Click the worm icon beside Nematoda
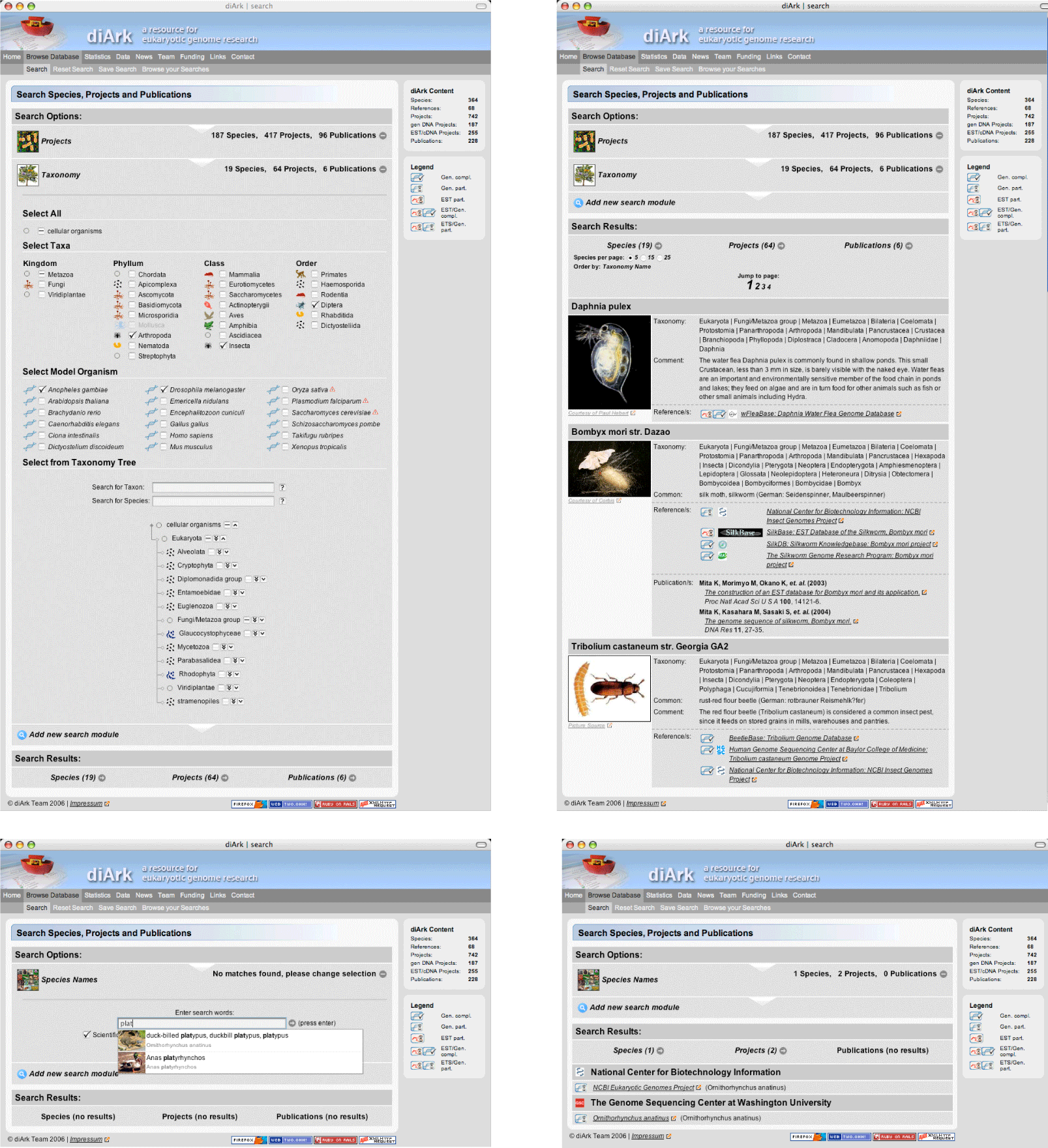The height and width of the screenshot is (1148, 1048). (117, 346)
